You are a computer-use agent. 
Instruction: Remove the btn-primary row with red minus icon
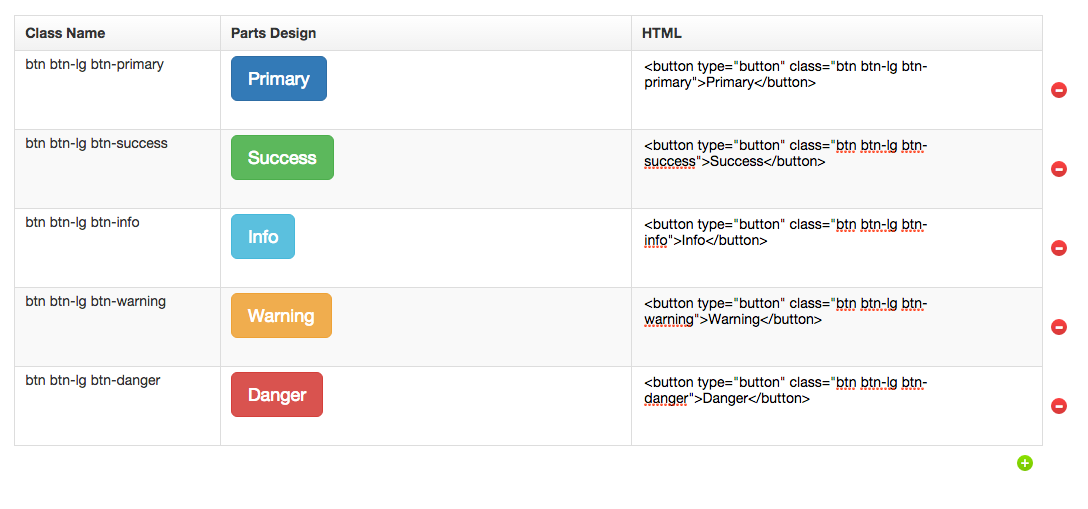tap(1059, 91)
